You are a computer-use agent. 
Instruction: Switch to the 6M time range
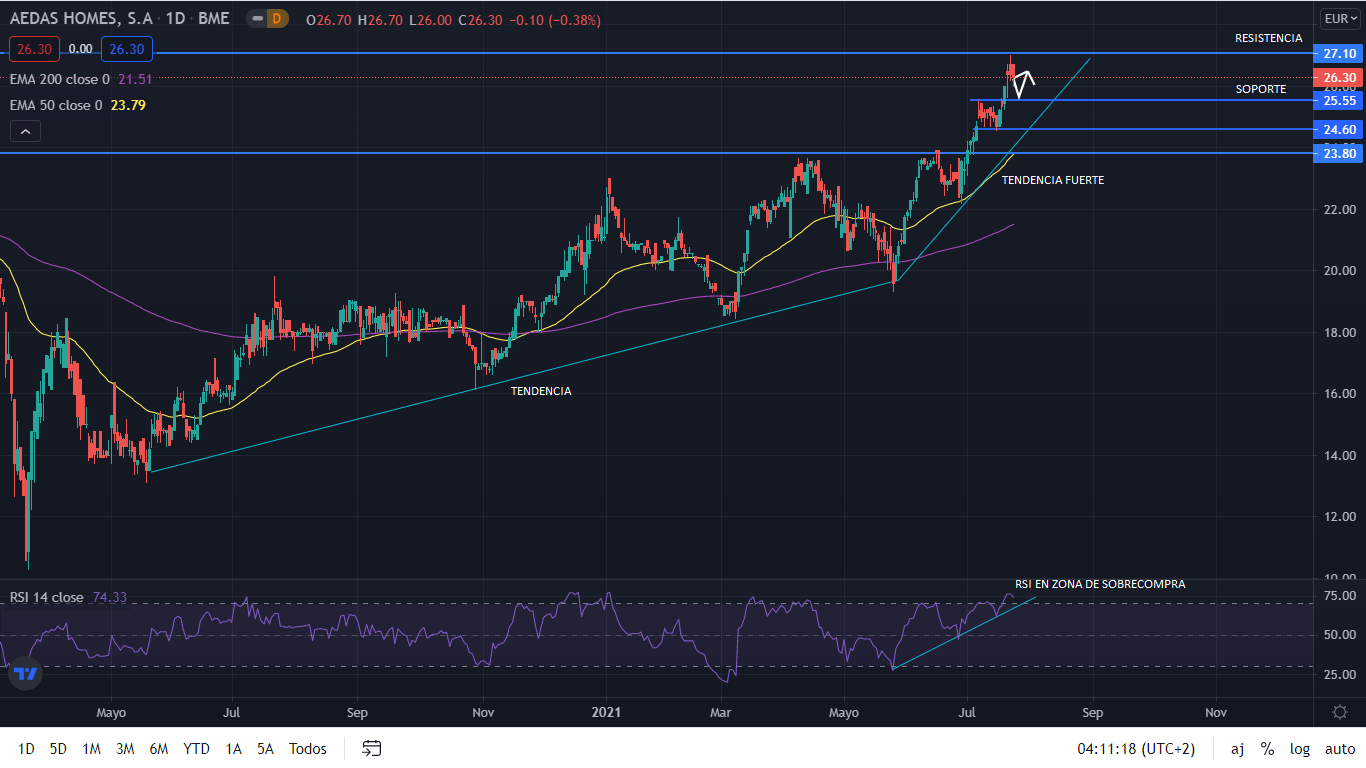(x=158, y=749)
